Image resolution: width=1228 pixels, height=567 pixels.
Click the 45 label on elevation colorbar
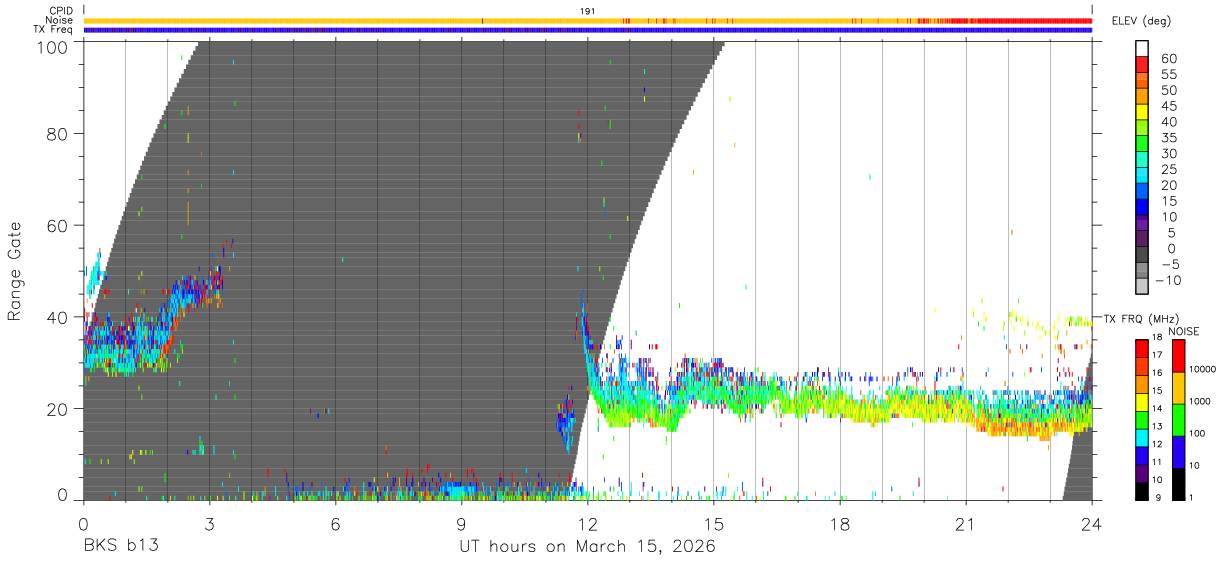[x=1167, y=106]
